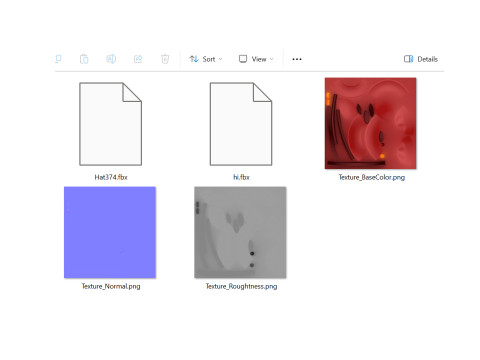
Task: Toggle the Details pane
Action: [421, 59]
